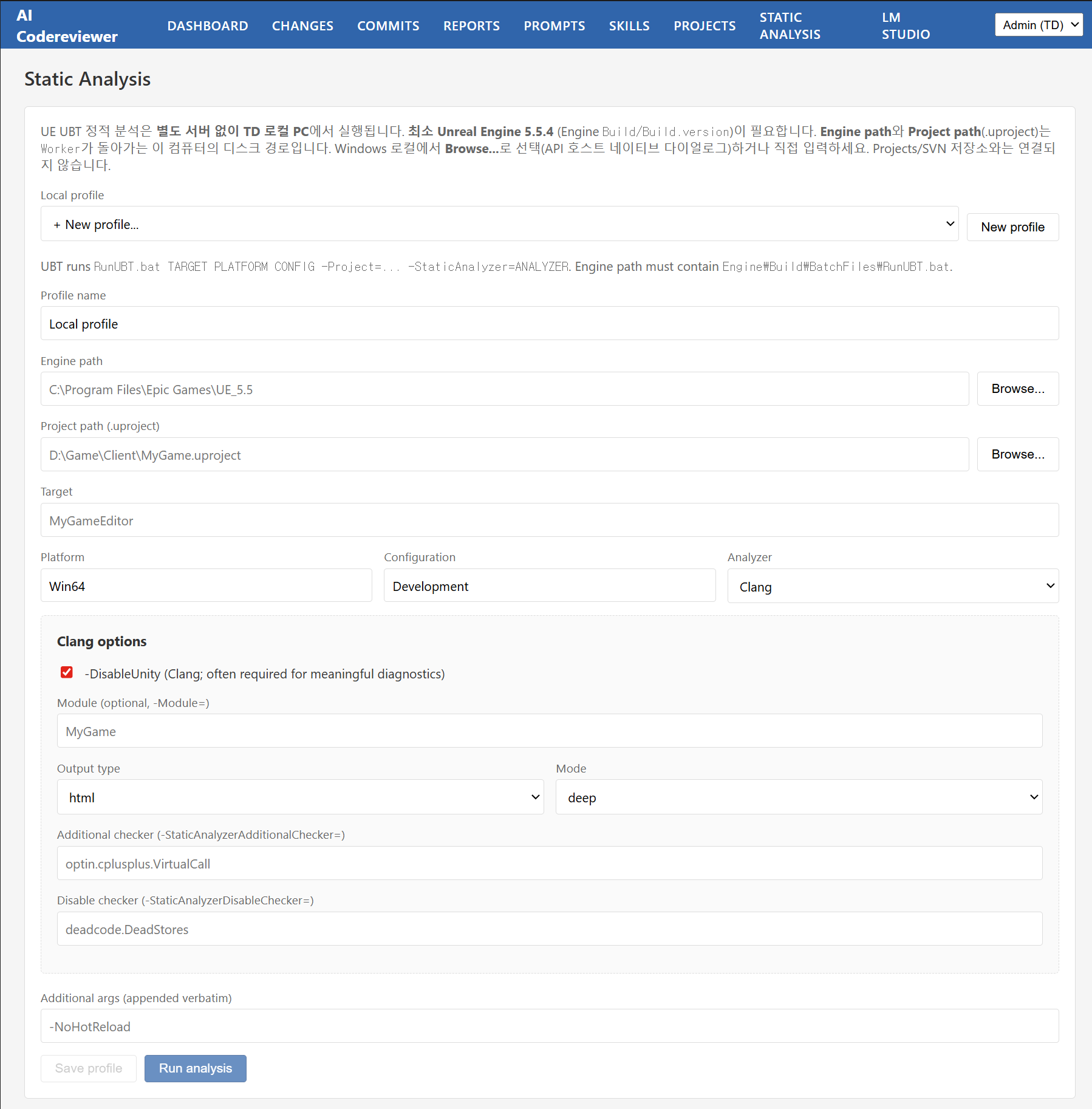Click the Additional args input field
Image resolution: width=1092 pixels, height=1109 pixels.
[550, 1026]
